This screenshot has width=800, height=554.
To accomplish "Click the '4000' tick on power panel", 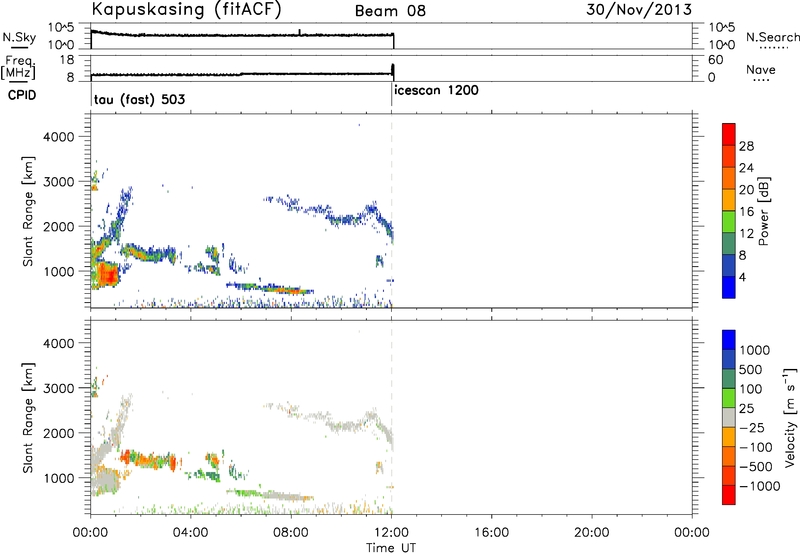I will click(58, 137).
